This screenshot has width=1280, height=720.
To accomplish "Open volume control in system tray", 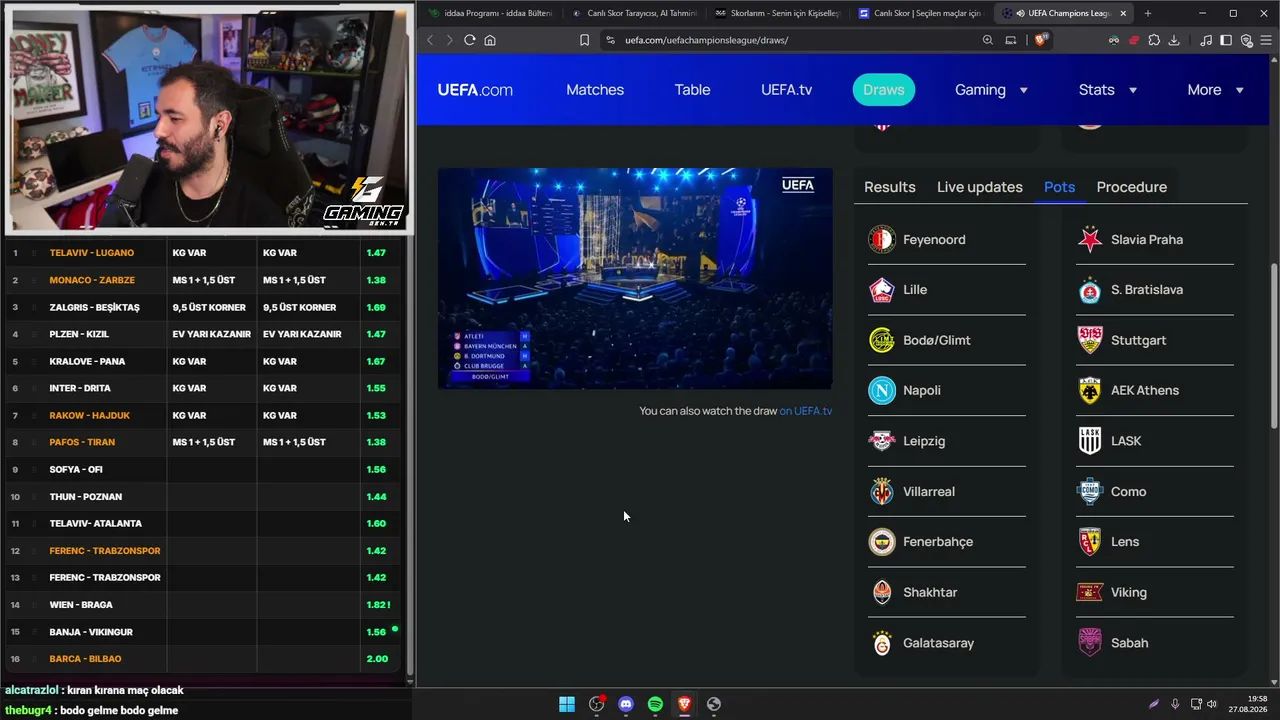I will pyautogui.click(x=1212, y=704).
